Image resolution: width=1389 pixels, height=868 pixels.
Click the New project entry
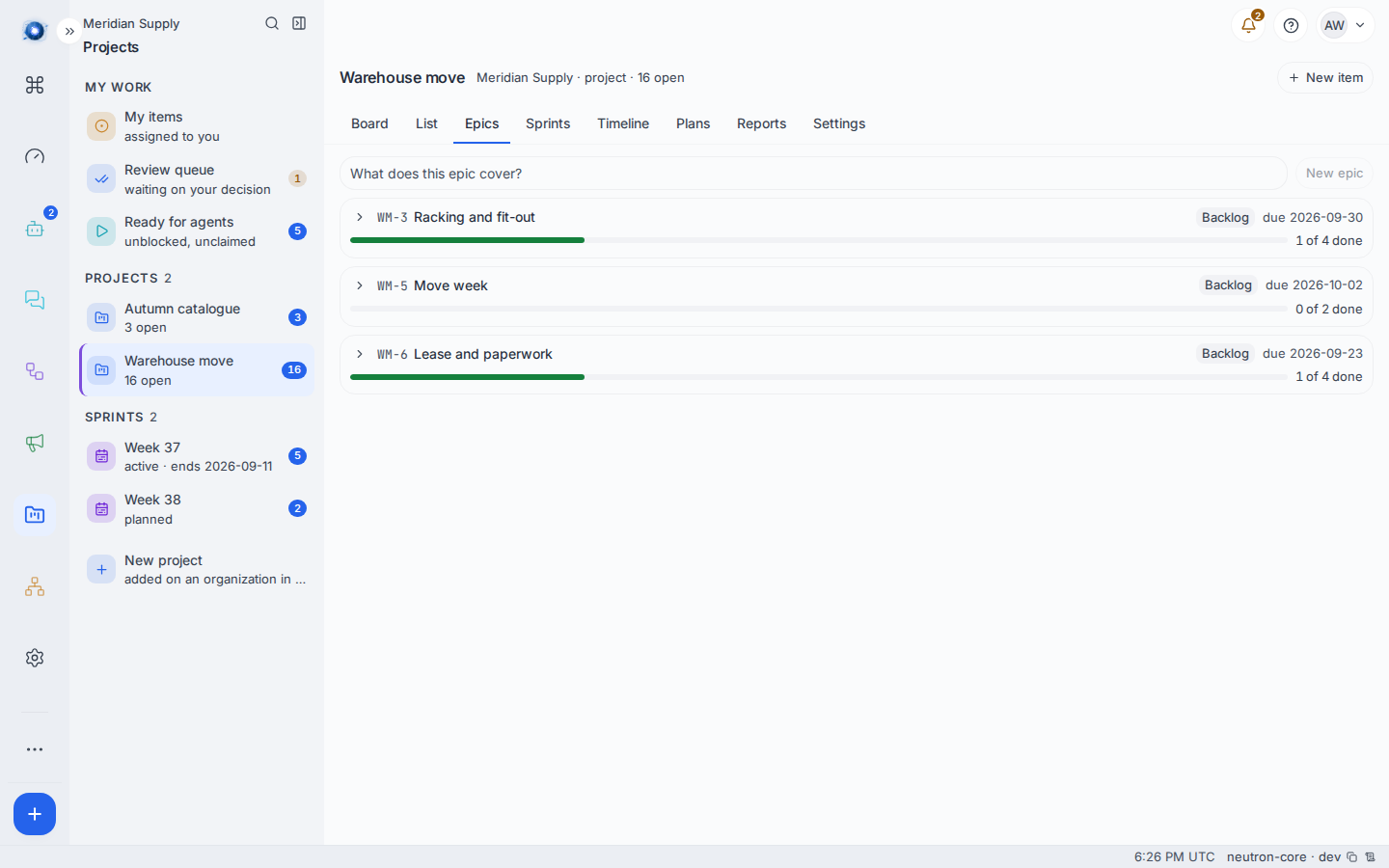[197, 570]
